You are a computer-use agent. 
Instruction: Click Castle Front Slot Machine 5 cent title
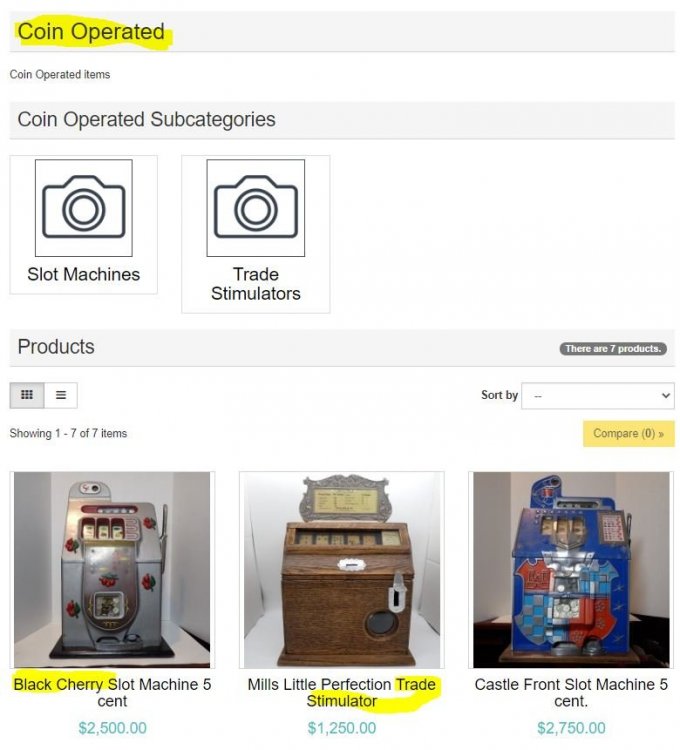[x=571, y=693]
